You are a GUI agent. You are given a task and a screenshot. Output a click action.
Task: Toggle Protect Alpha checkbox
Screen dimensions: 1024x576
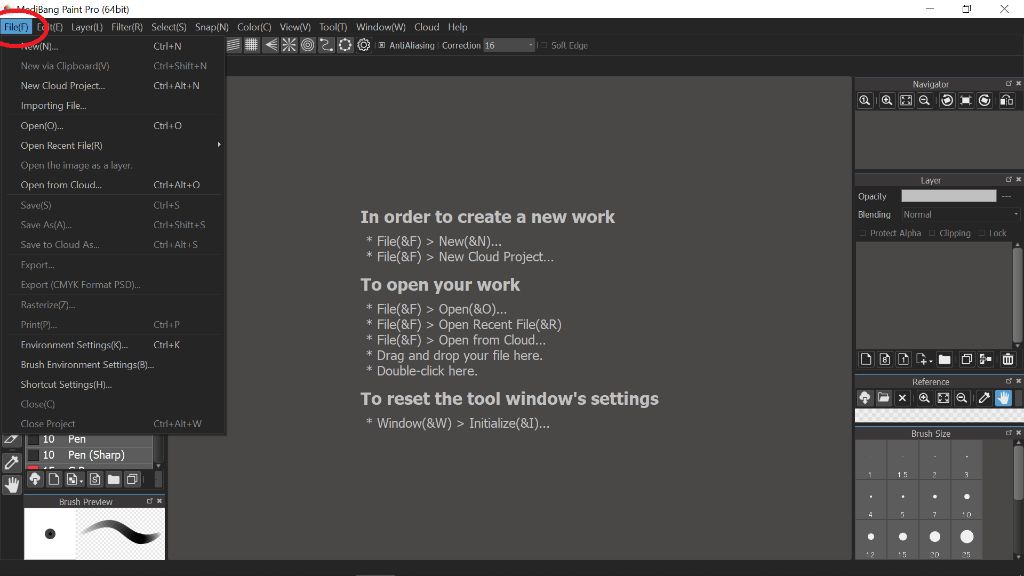pos(863,233)
